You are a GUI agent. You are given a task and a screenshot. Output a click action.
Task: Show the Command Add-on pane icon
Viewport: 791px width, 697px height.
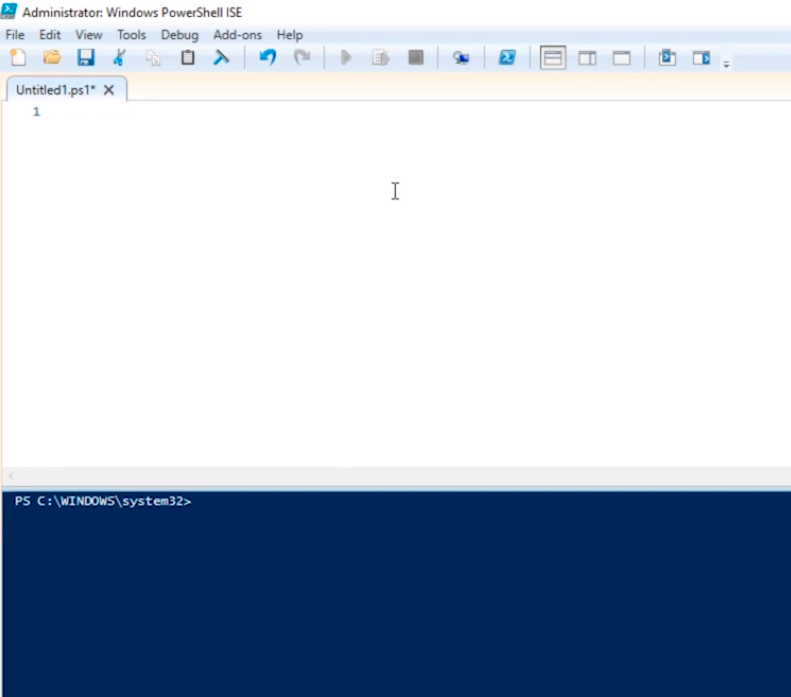[701, 58]
